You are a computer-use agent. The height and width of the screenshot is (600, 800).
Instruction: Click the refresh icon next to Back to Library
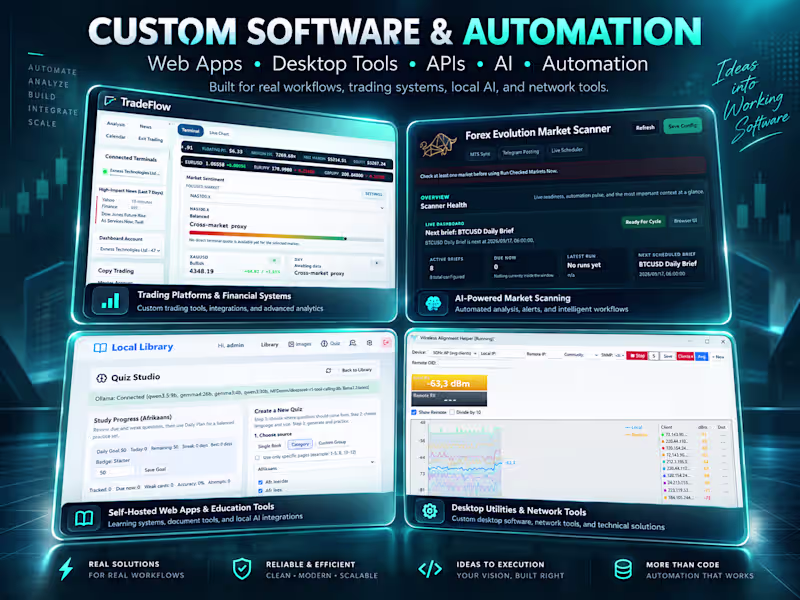click(329, 370)
